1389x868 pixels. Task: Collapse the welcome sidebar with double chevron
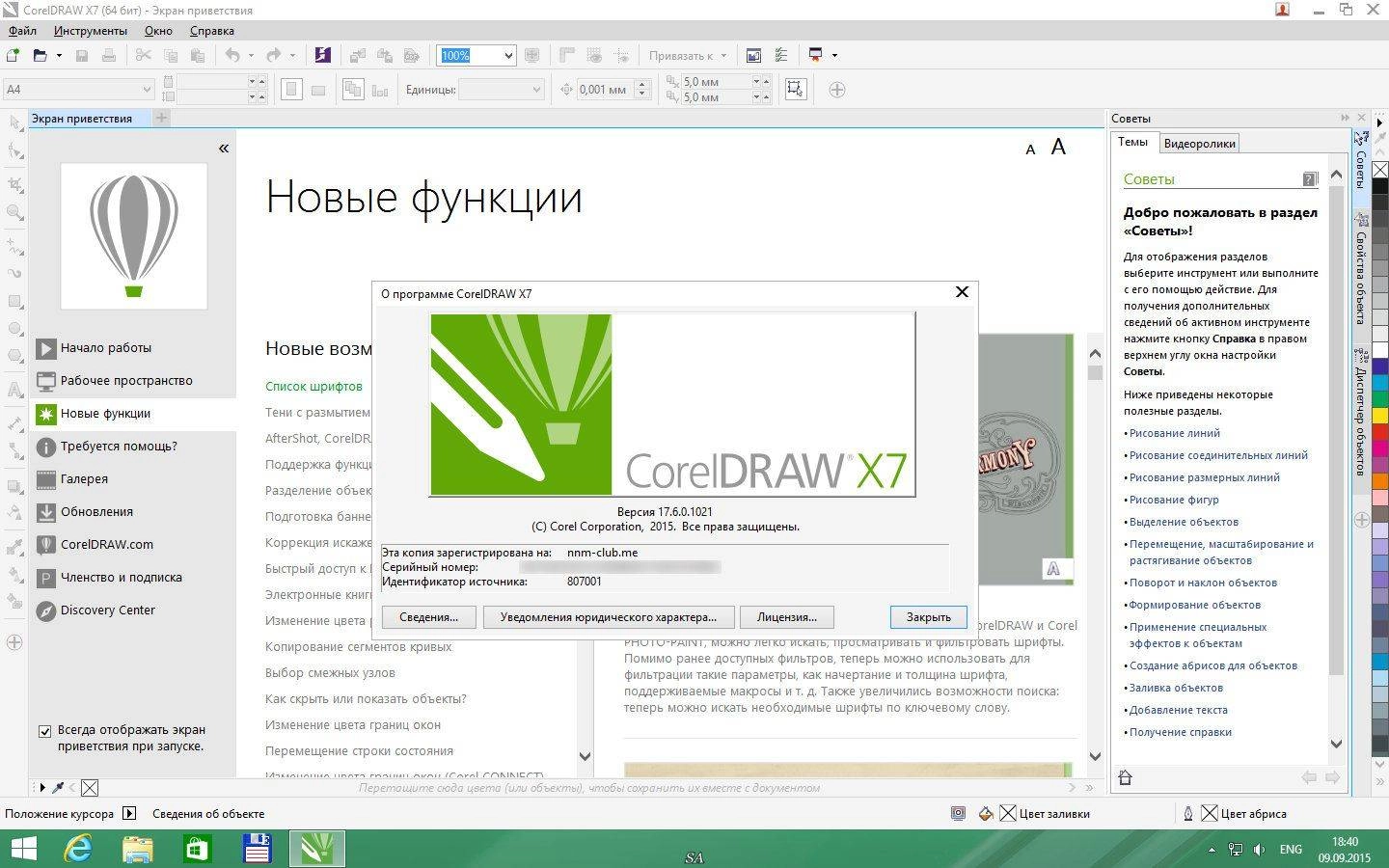(224, 149)
